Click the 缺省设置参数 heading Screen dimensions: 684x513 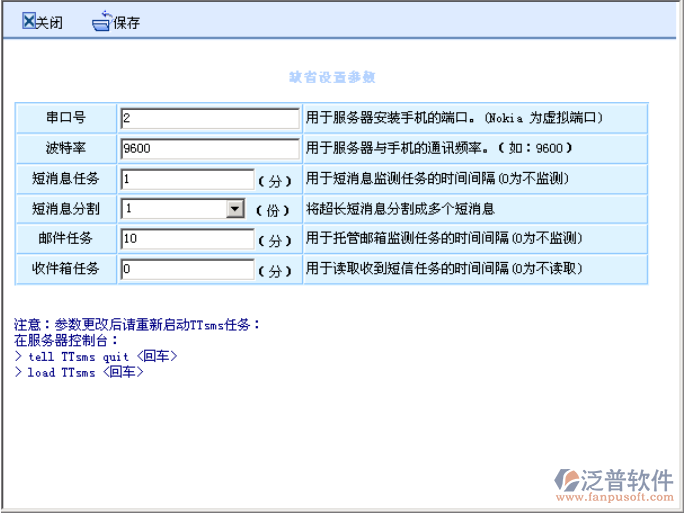(x=332, y=76)
